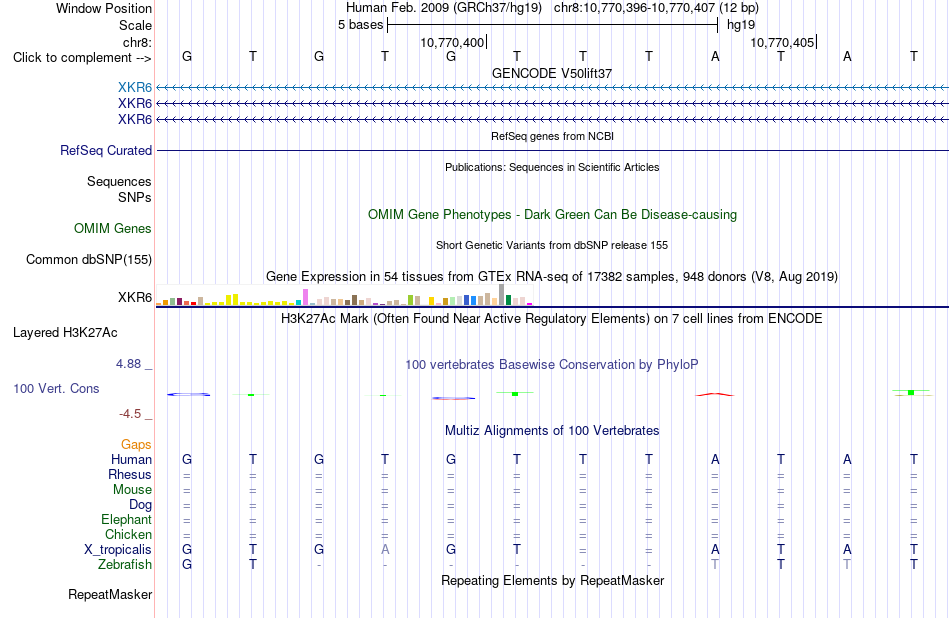
Task: Select the 'X_tropicalis' species label
Action: click(118, 550)
